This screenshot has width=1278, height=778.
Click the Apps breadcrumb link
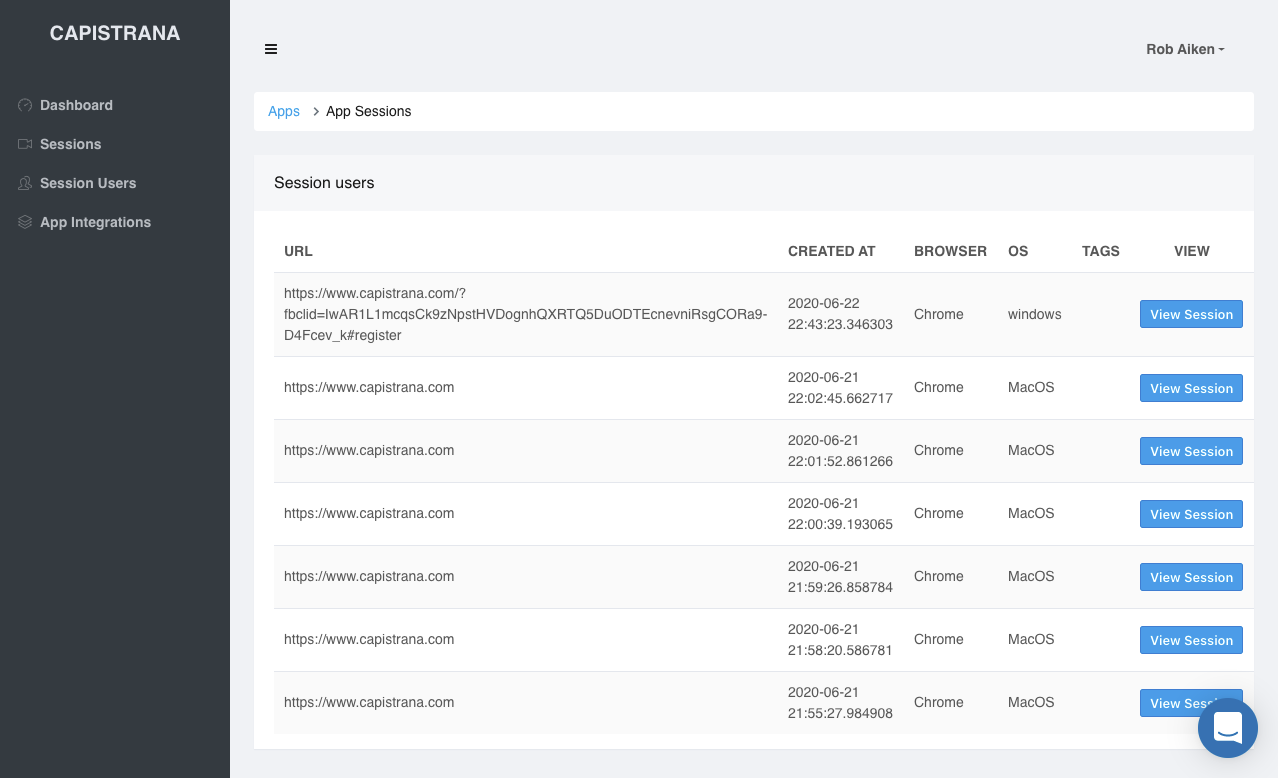[284, 111]
